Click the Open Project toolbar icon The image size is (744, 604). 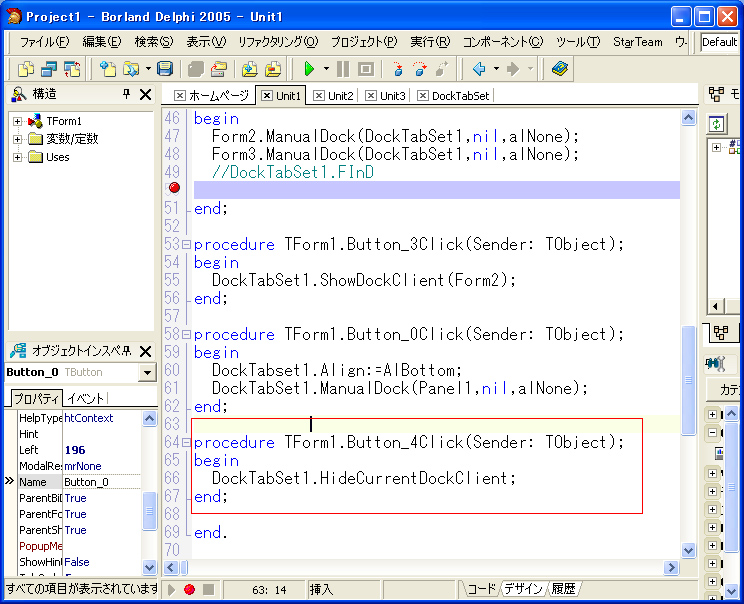pyautogui.click(x=219, y=69)
